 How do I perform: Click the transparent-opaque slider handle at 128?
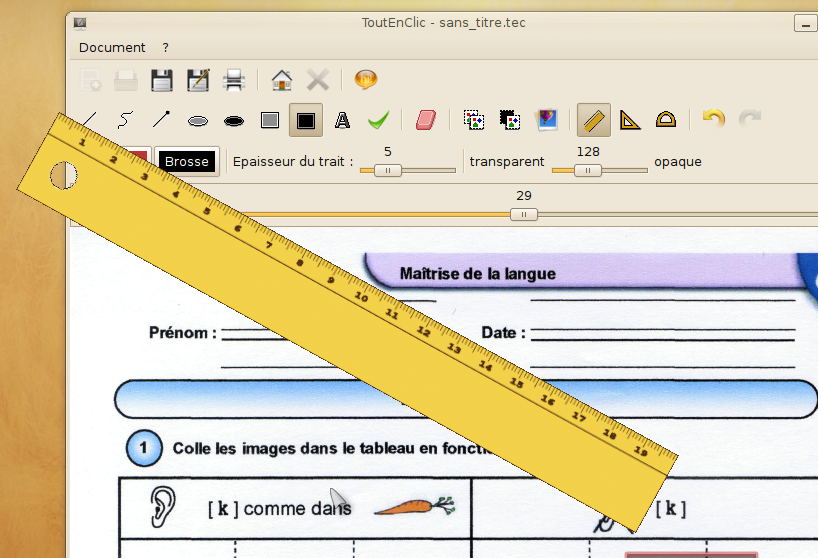(588, 171)
